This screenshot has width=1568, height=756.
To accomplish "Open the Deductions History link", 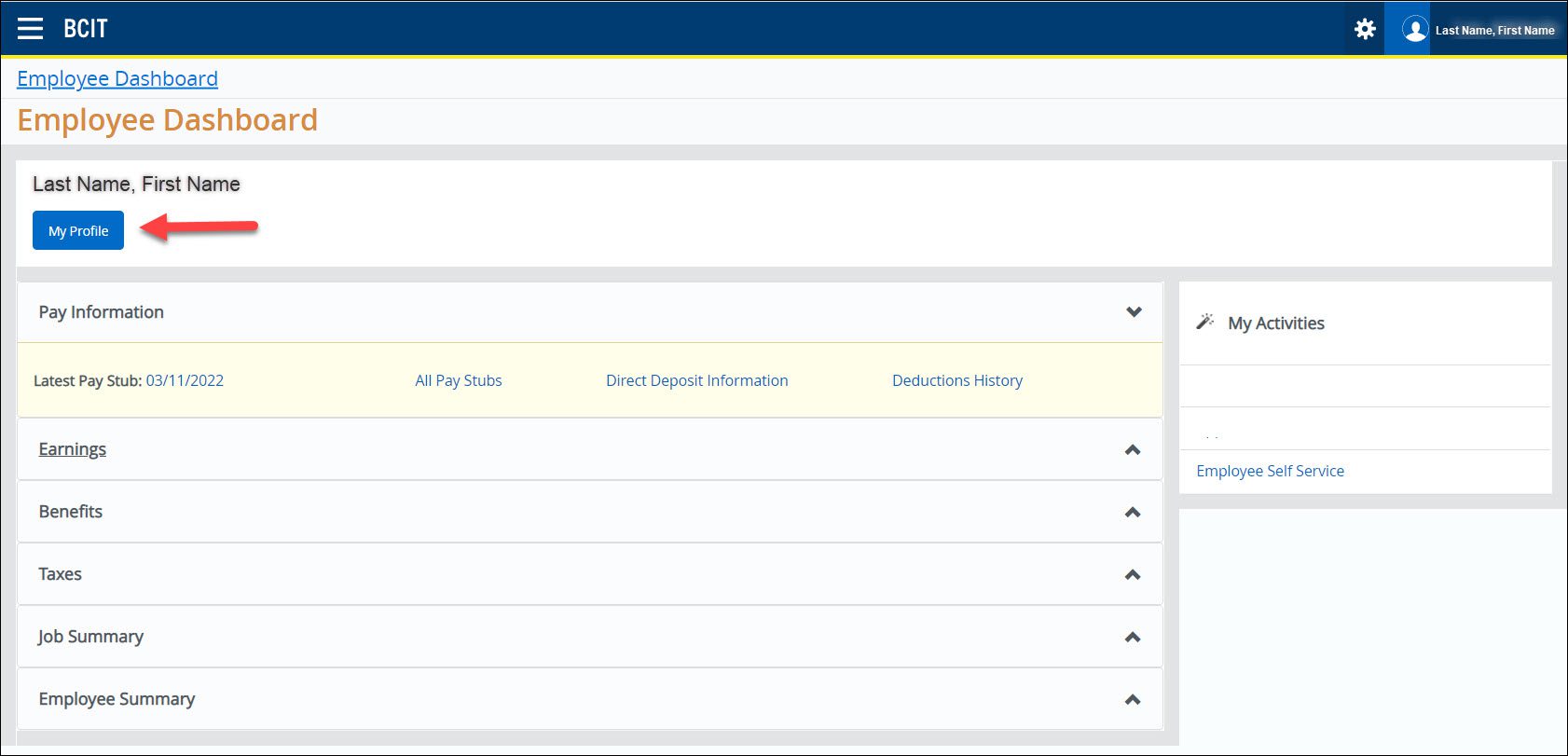I will [x=957, y=380].
